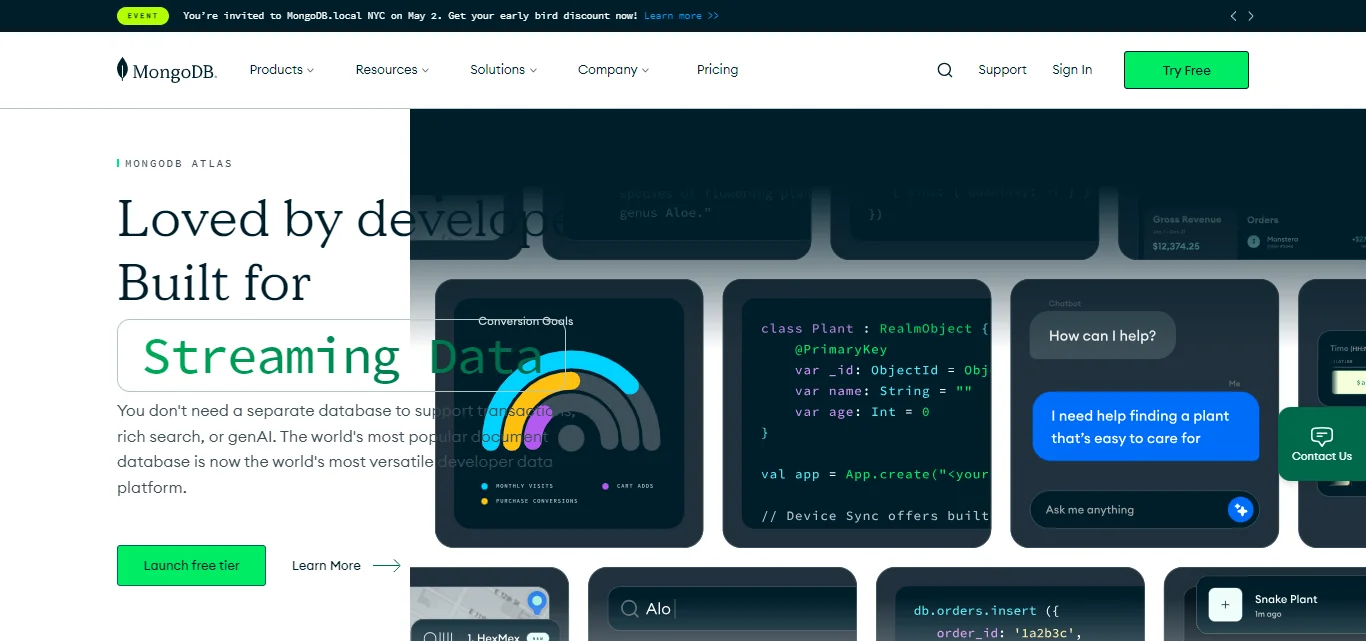This screenshot has width=1366, height=641.
Task: Open the Contact Us widget
Action: [1322, 444]
